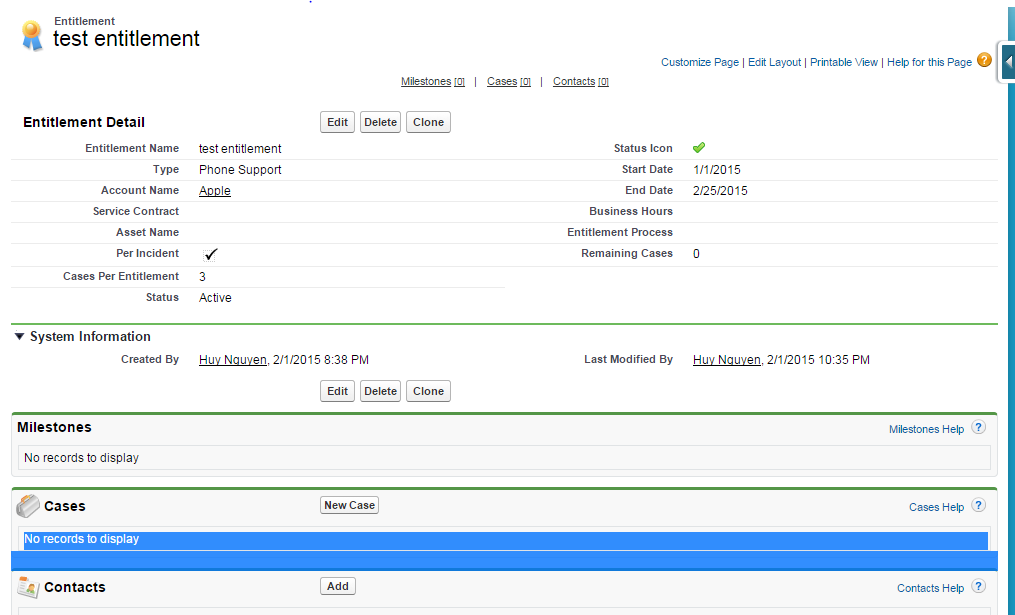
Task: Jump to Milestones [0] related list
Action: 432,82
